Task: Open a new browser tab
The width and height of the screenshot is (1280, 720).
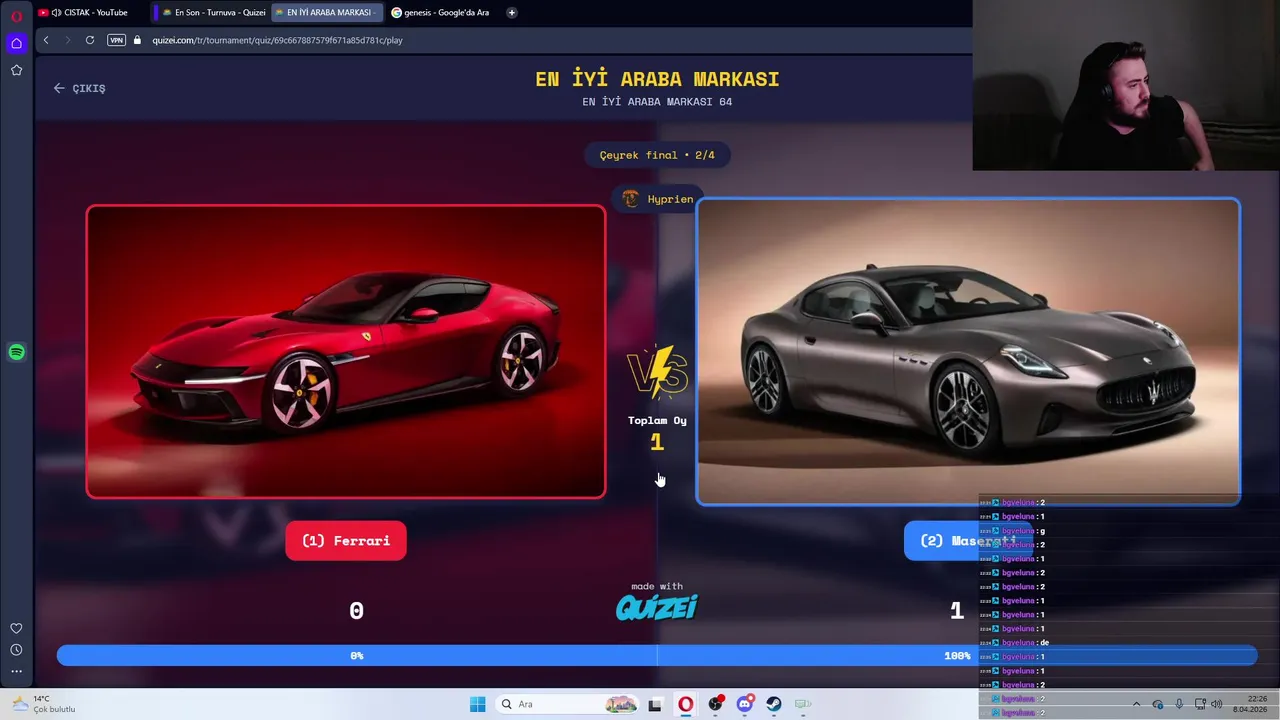Action: click(x=512, y=12)
